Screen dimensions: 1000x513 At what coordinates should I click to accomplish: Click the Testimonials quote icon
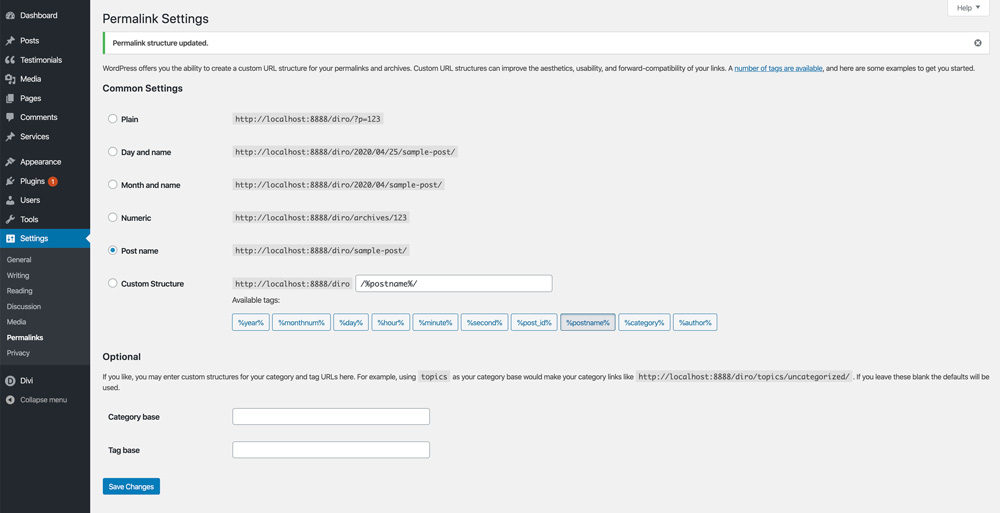coord(10,60)
